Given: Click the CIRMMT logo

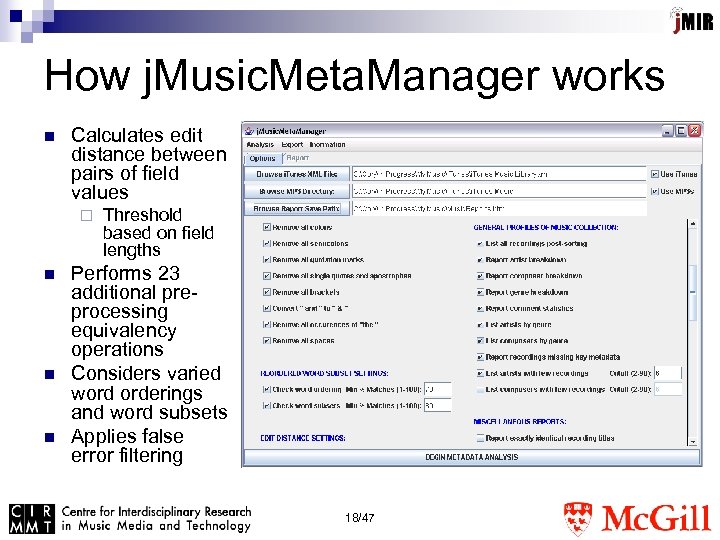Looking at the screenshot, I should (130, 519).
